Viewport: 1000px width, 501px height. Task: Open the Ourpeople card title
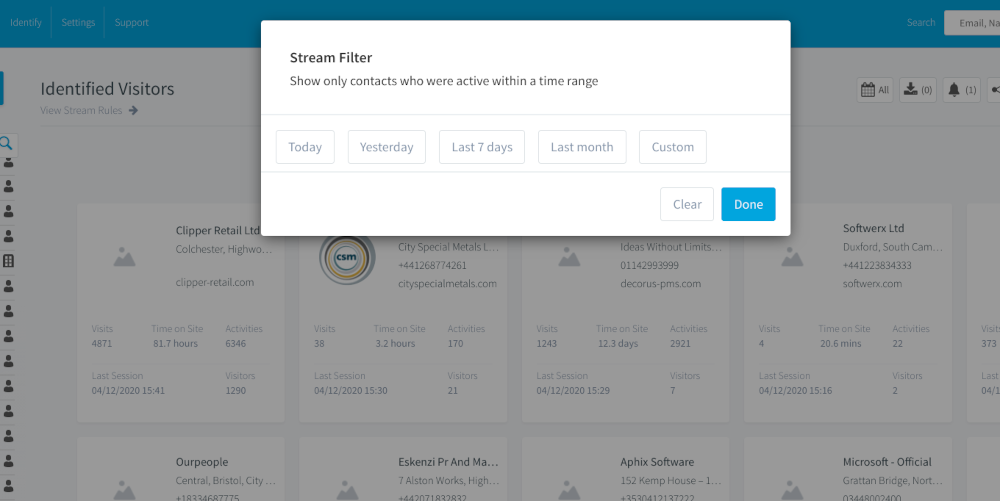[x=202, y=462]
